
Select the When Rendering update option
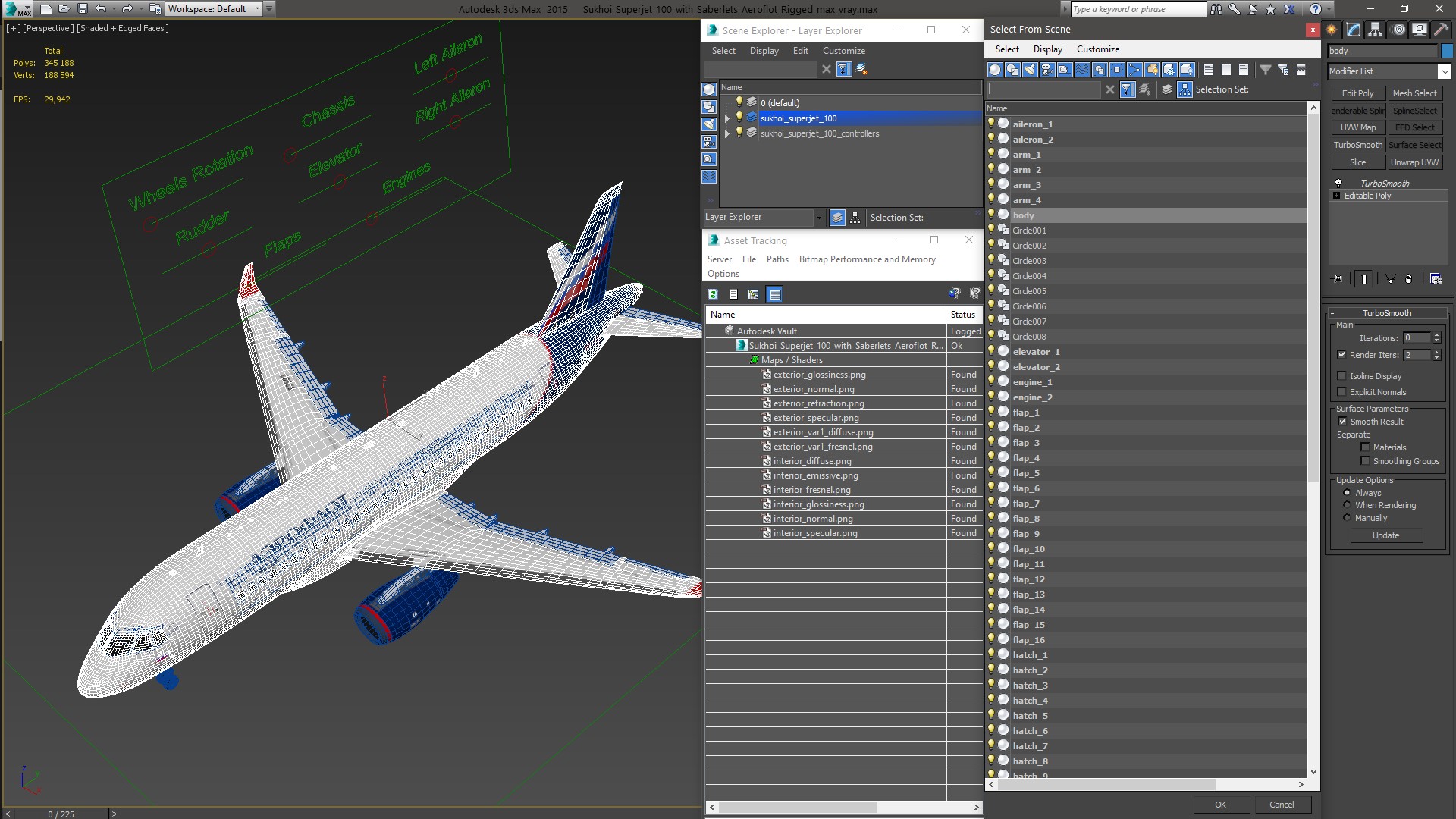tap(1347, 505)
